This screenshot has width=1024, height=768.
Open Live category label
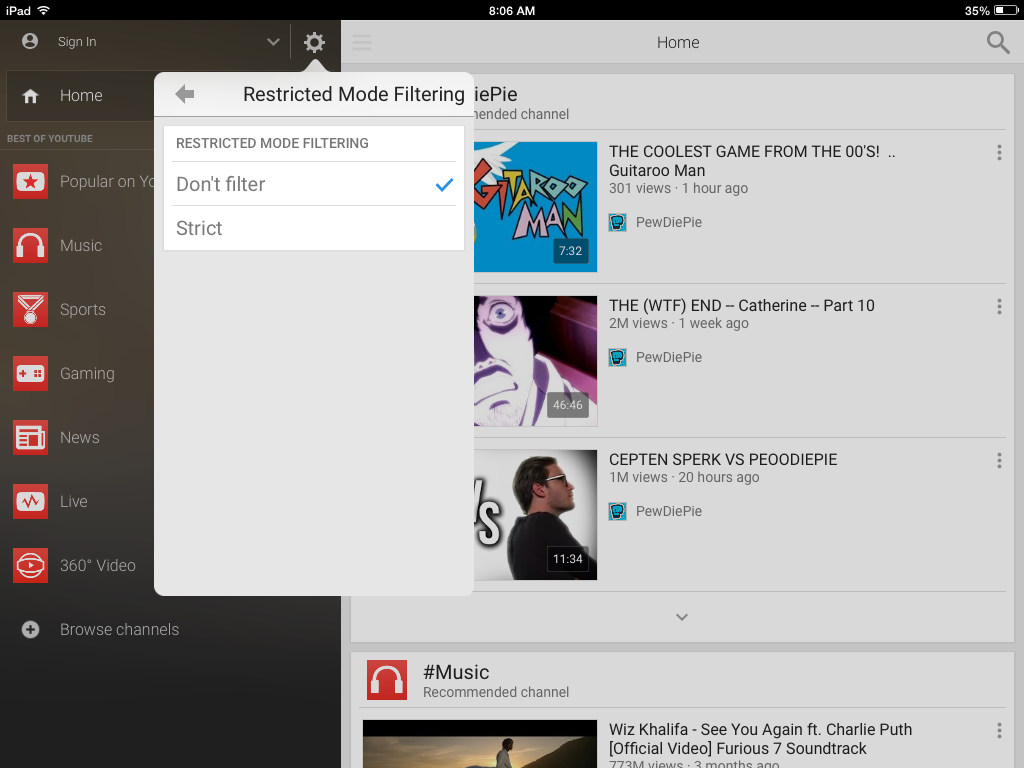[x=74, y=502]
